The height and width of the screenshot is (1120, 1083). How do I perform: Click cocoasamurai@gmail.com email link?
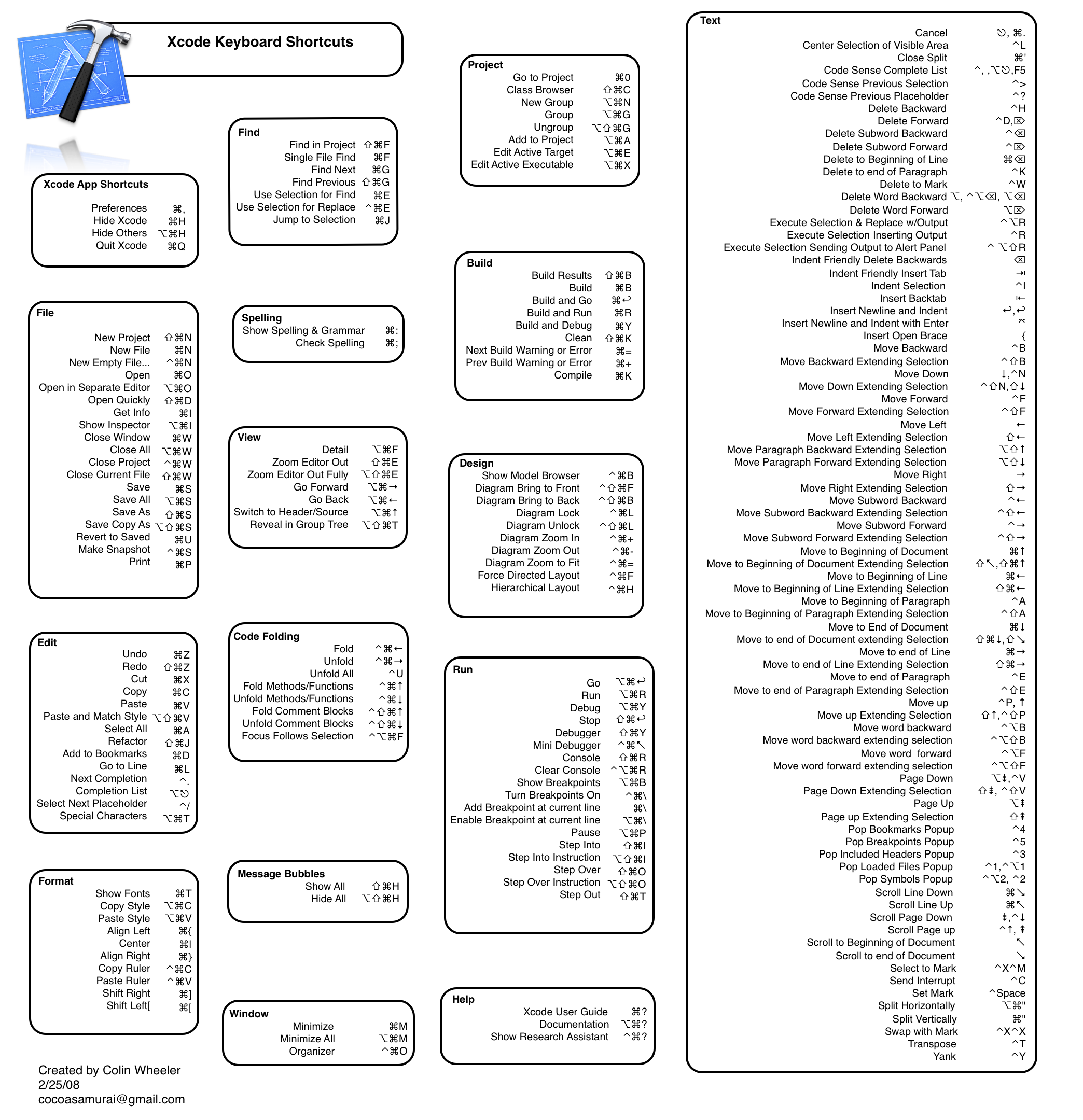point(104,1103)
